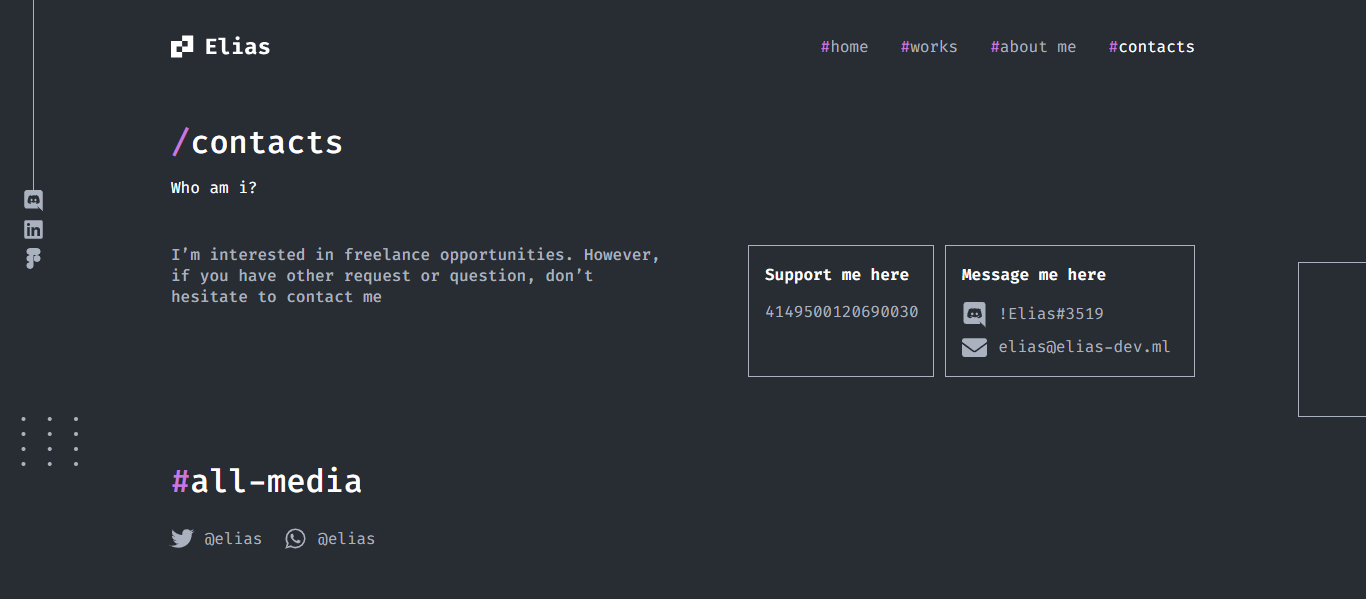1366x599 pixels.
Task: Select the card number 4149500120690030
Action: [x=841, y=312]
